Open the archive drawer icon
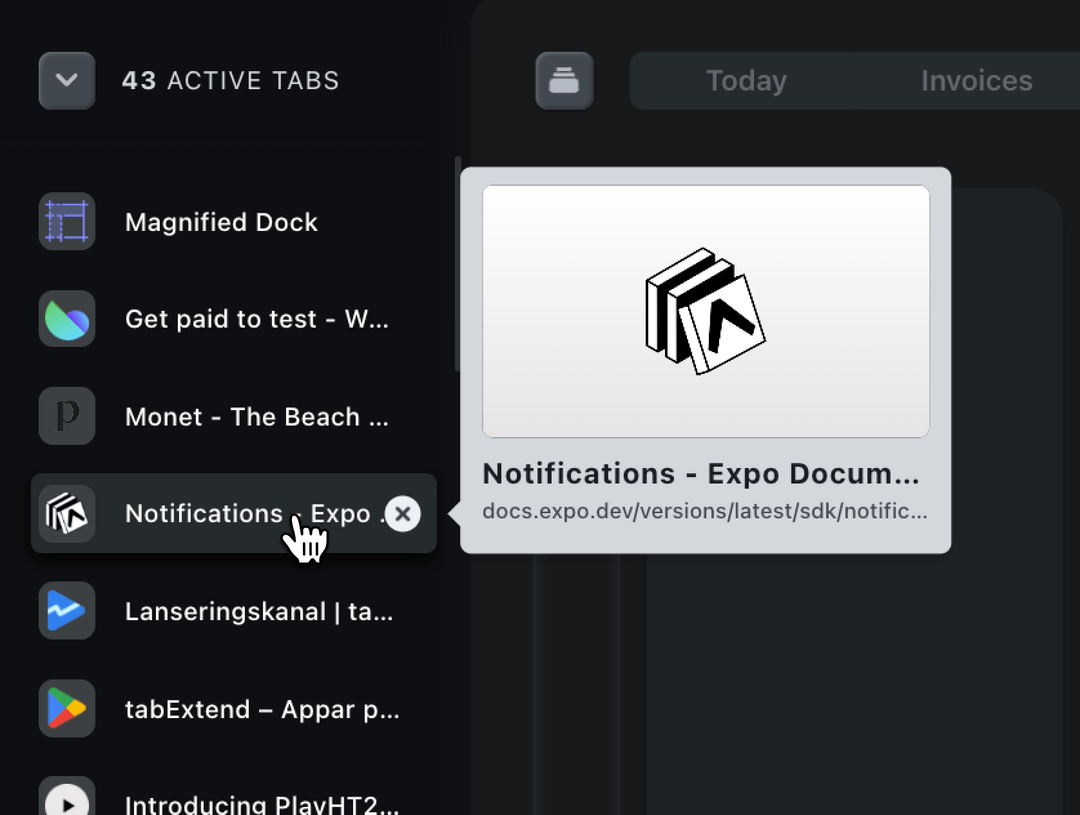The width and height of the screenshot is (1080, 815). pos(564,81)
